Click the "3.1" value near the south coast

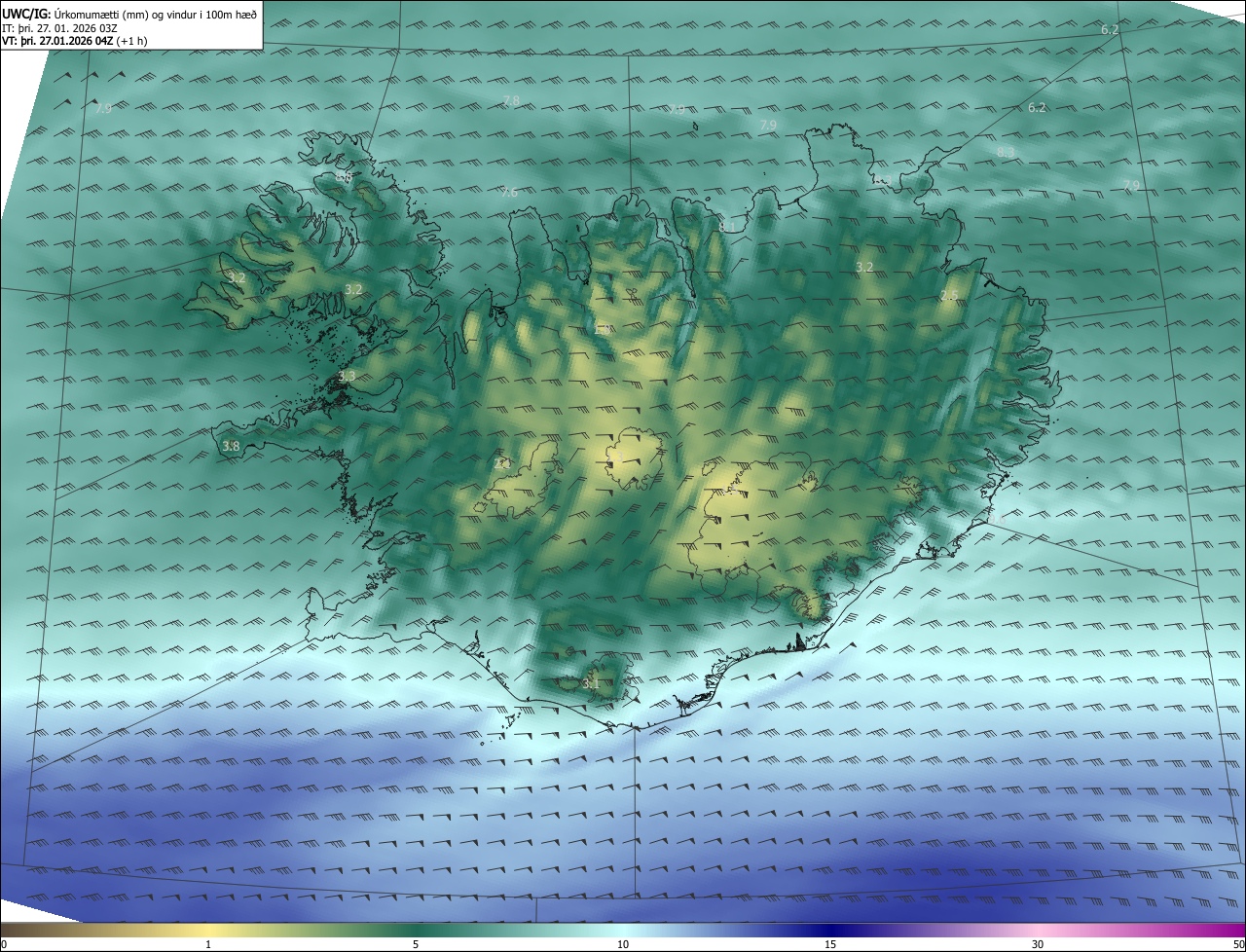pyautogui.click(x=591, y=684)
